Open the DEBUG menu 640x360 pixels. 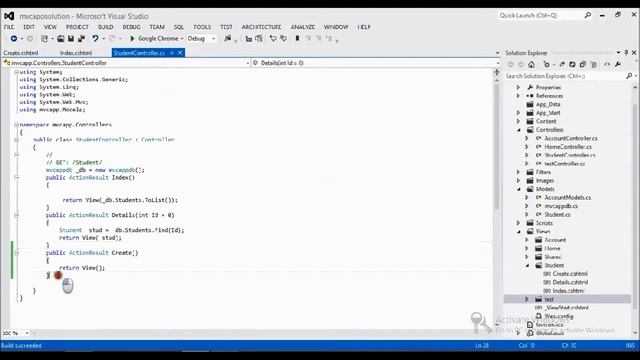[131, 27]
